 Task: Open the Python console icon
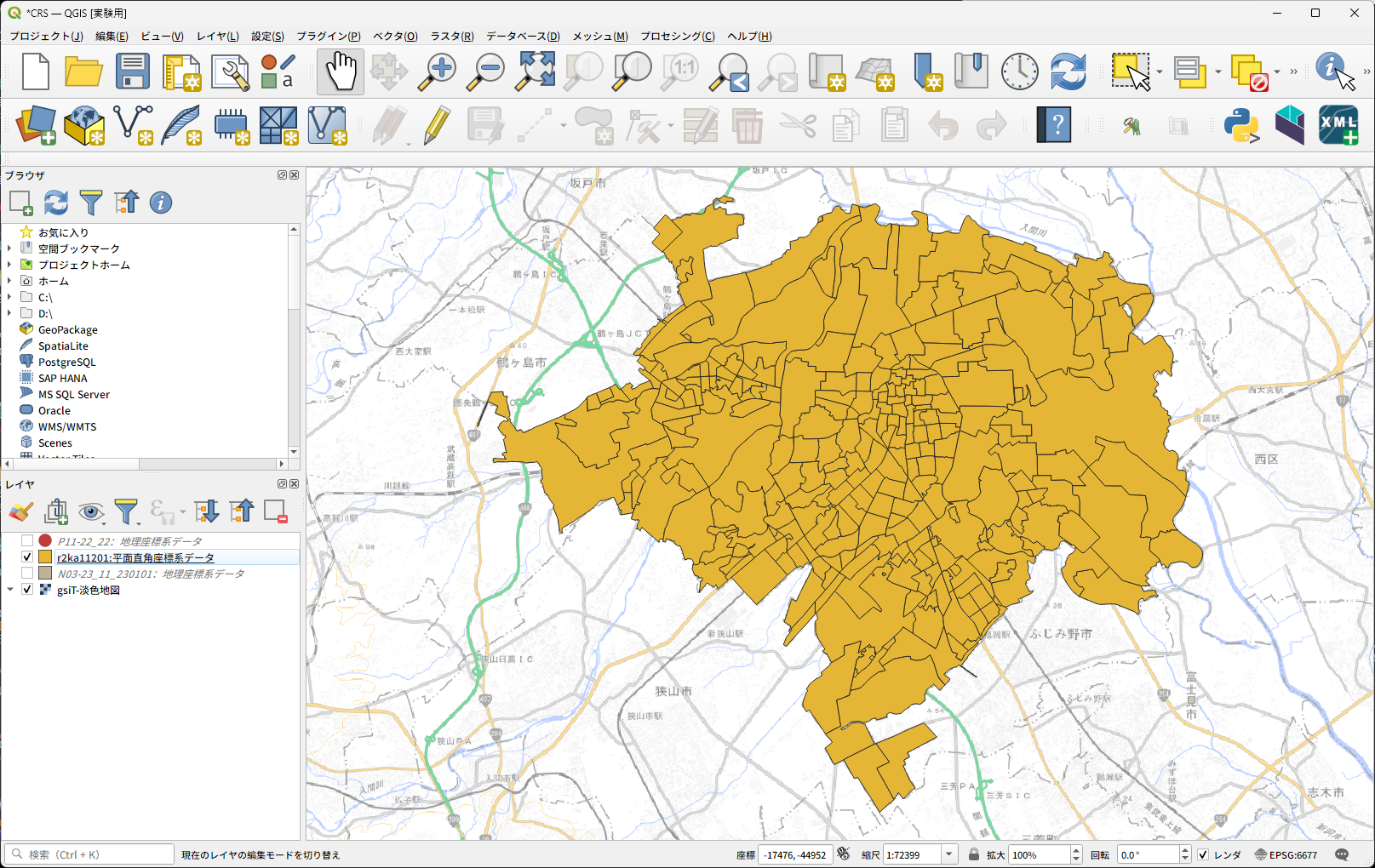pos(1241,126)
